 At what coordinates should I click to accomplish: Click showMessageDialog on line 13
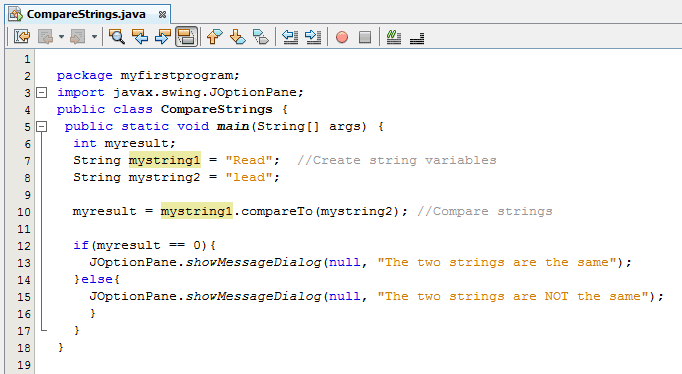253,263
